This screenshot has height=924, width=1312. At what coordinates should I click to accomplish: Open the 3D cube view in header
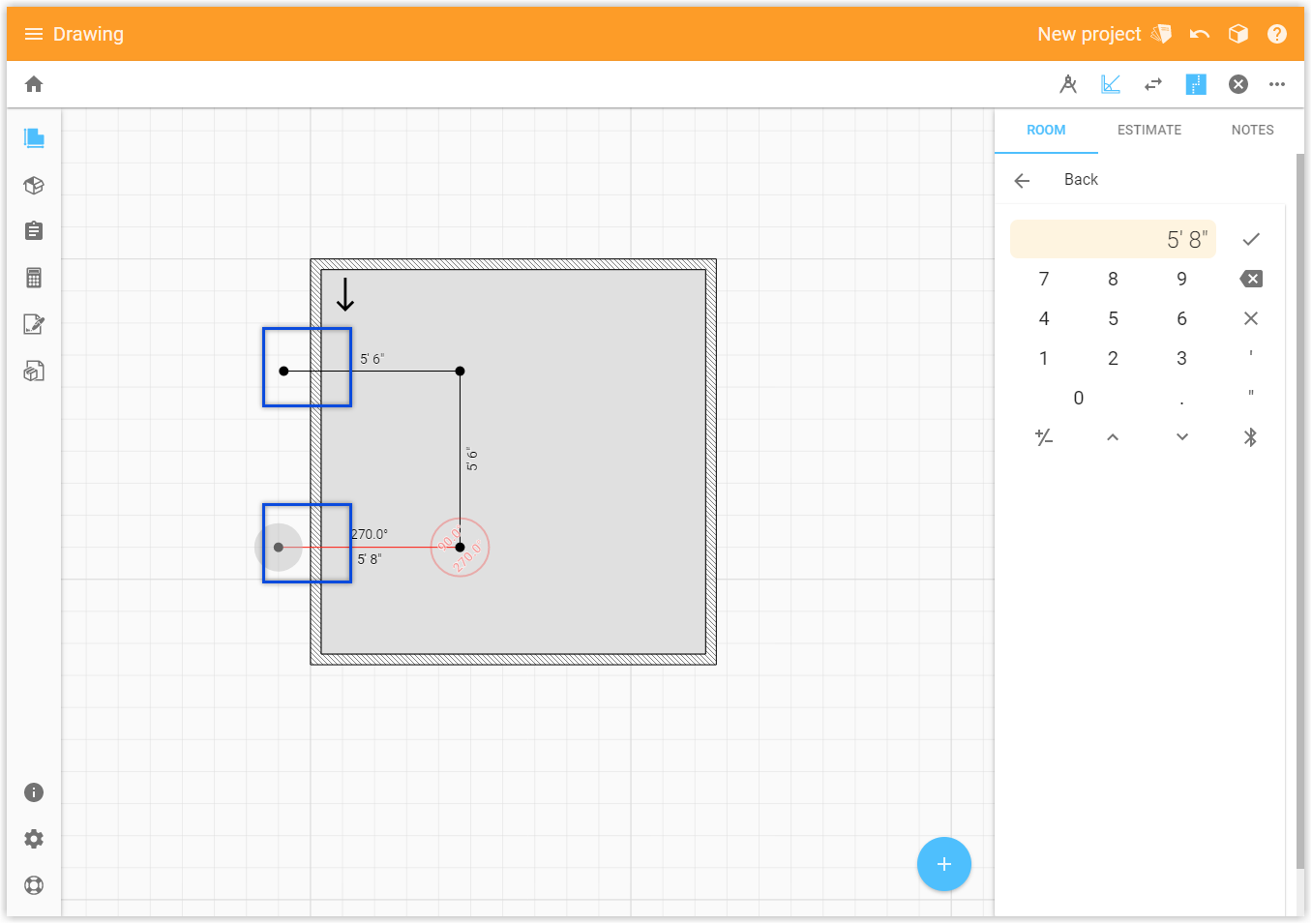coord(1238,34)
